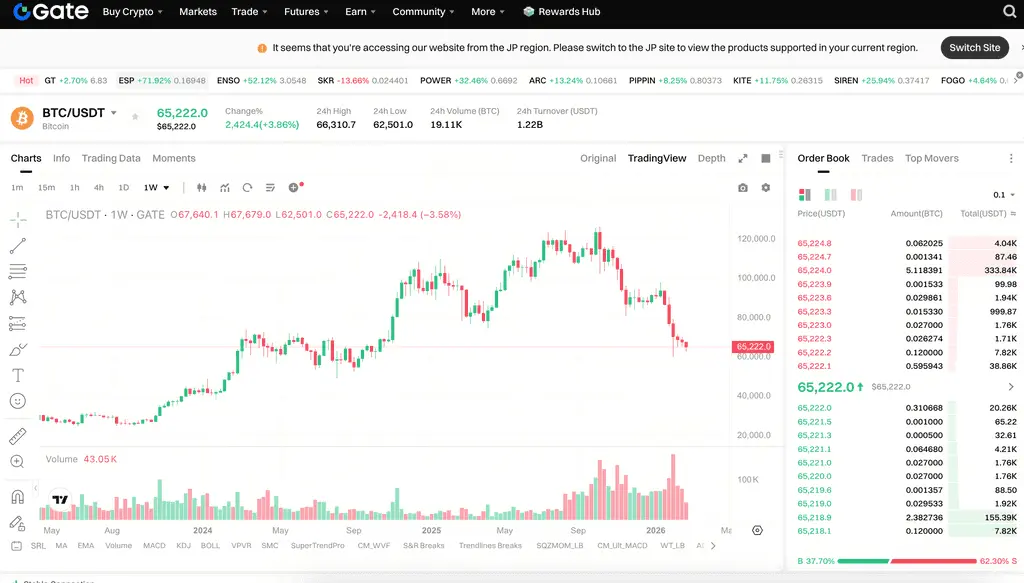1024x583 pixels.
Task: Open the BTC/USDT pair selector dropdown
Action: [114, 113]
